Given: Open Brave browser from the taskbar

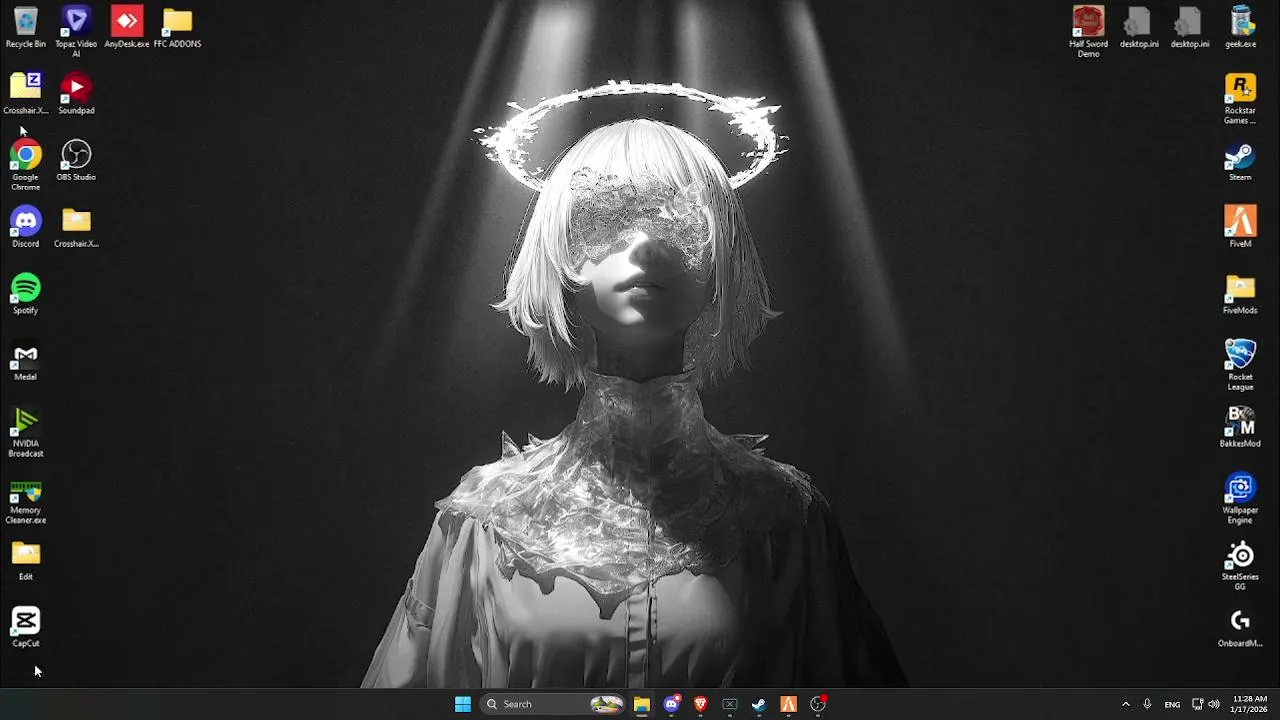Looking at the screenshot, I should click(700, 704).
